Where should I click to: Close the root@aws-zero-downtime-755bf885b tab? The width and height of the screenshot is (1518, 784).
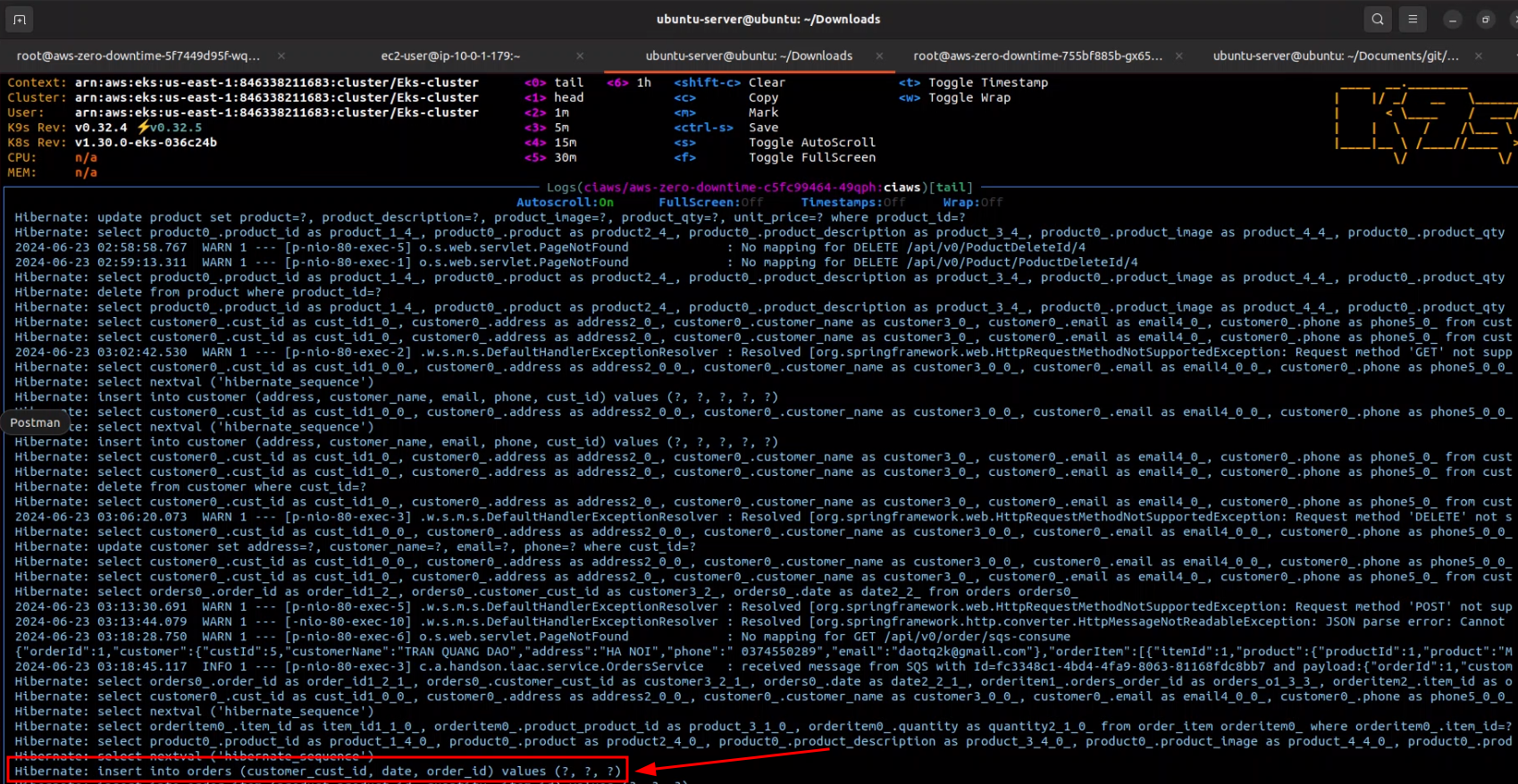(1178, 55)
